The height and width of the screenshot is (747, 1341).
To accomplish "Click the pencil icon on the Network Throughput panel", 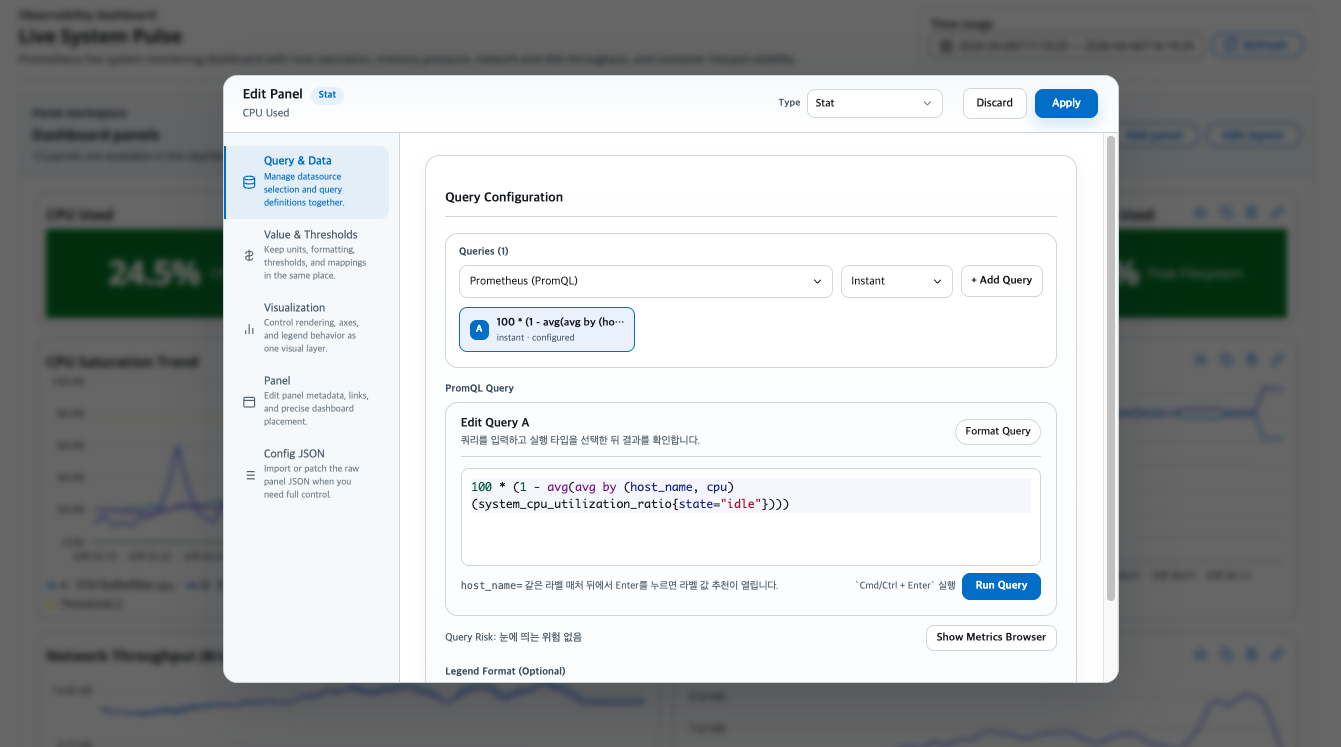I will [1276, 653].
